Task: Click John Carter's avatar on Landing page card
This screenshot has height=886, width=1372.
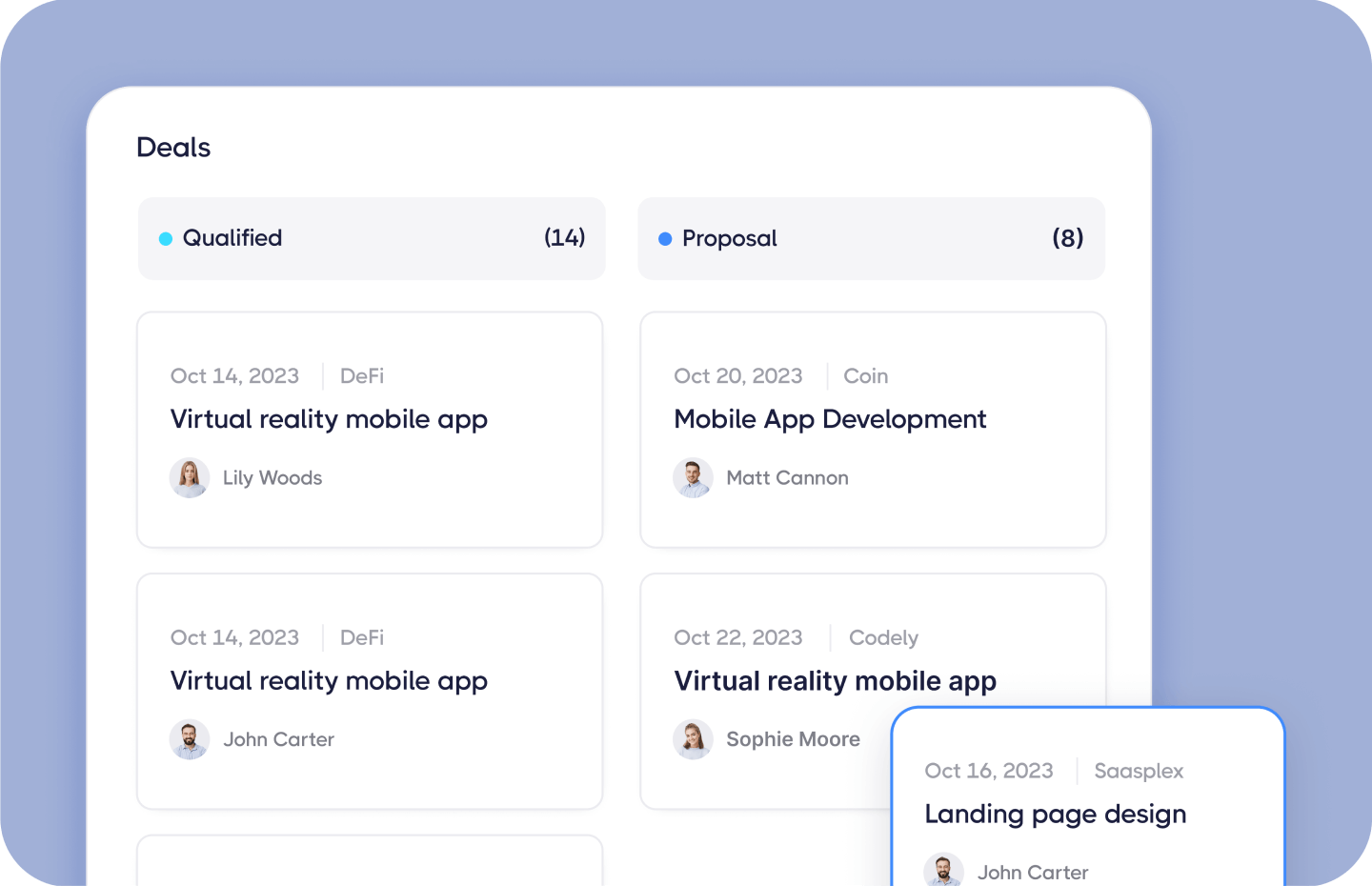Action: [x=943, y=870]
